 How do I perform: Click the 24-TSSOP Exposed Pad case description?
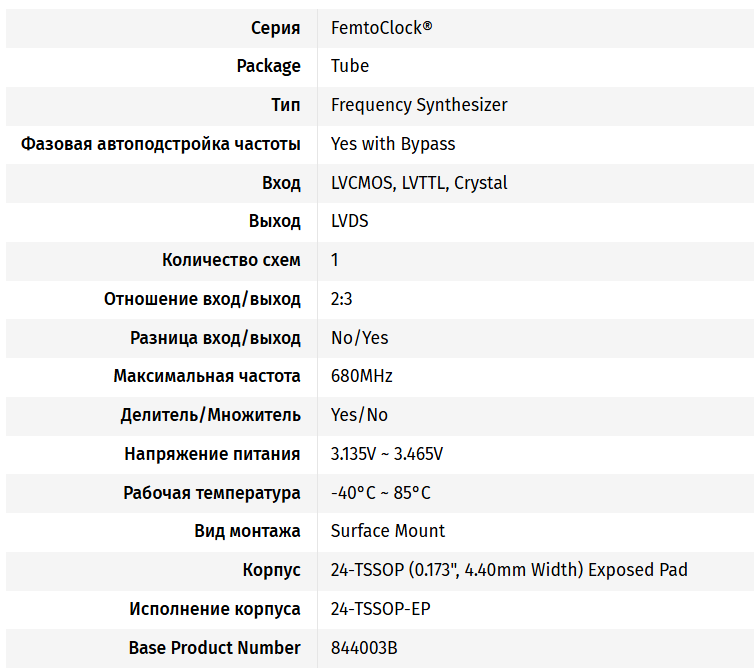509,570
